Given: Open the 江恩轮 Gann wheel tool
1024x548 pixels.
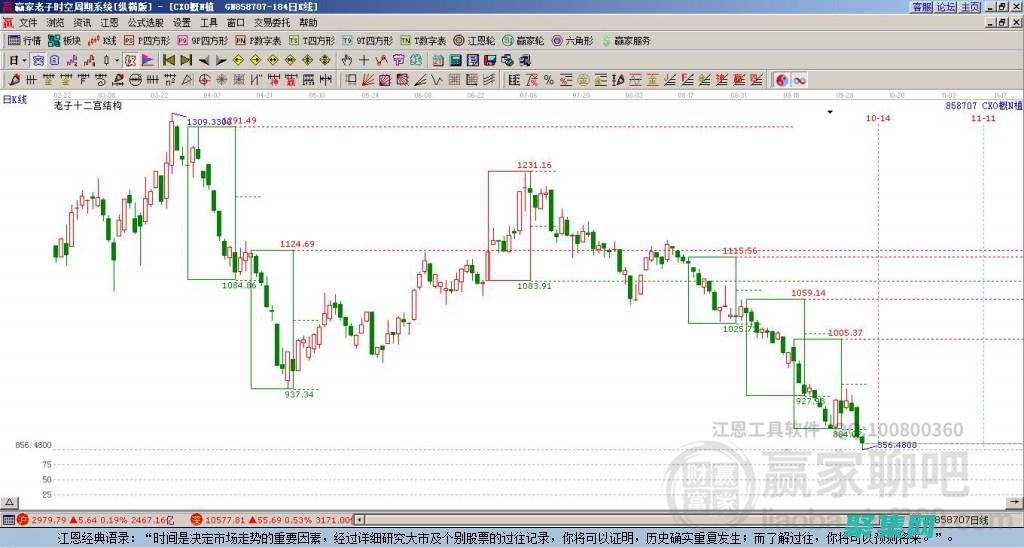Looking at the screenshot, I should click(478, 41).
